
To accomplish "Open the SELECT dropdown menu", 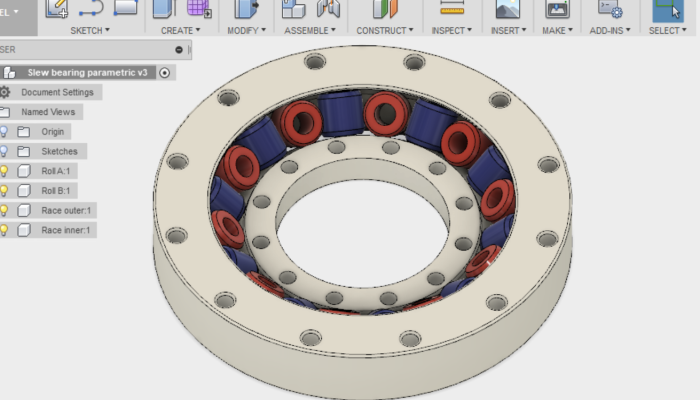I will 667,30.
